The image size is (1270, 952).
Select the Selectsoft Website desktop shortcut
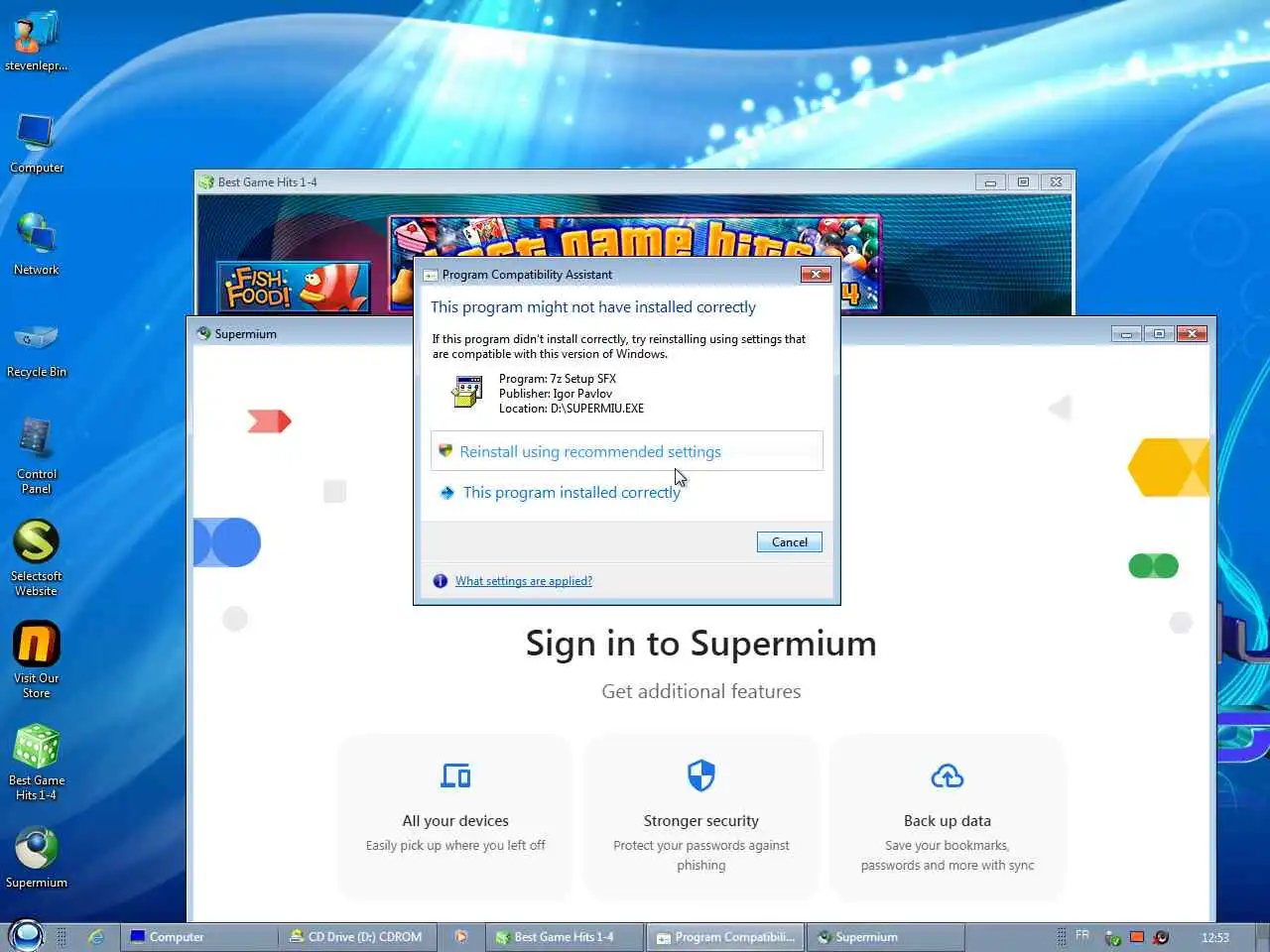[36, 558]
